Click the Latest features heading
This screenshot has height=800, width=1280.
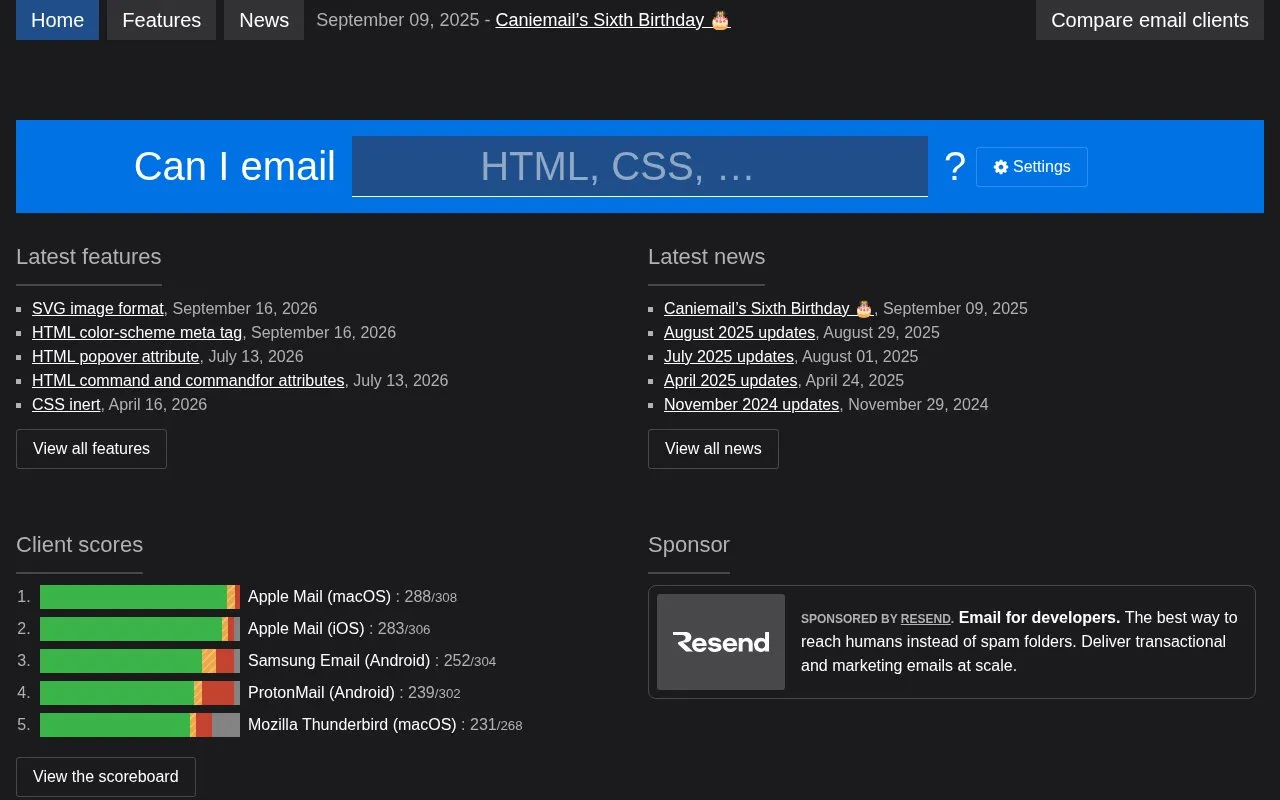[x=89, y=257]
